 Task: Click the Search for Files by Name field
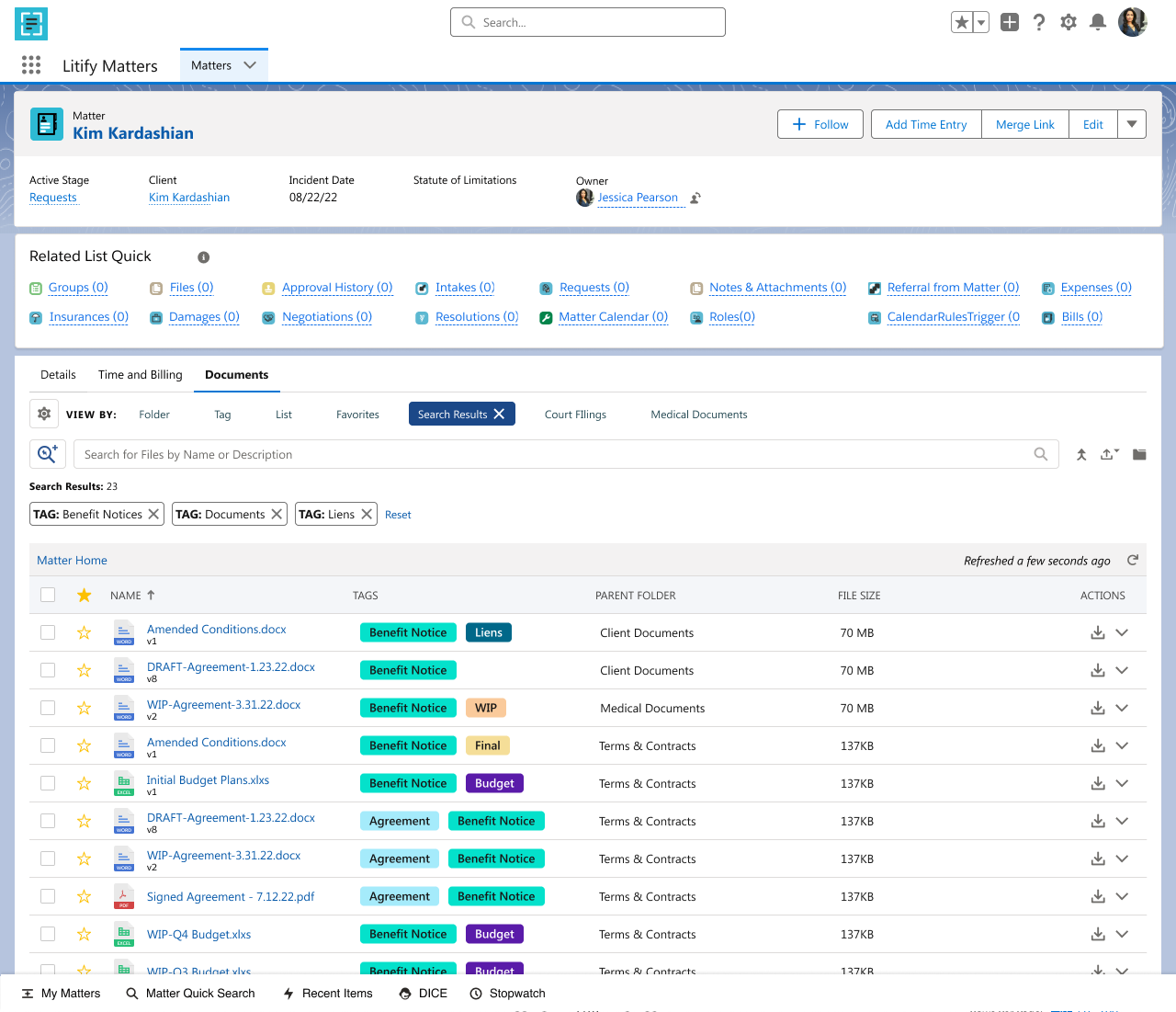[566, 454]
